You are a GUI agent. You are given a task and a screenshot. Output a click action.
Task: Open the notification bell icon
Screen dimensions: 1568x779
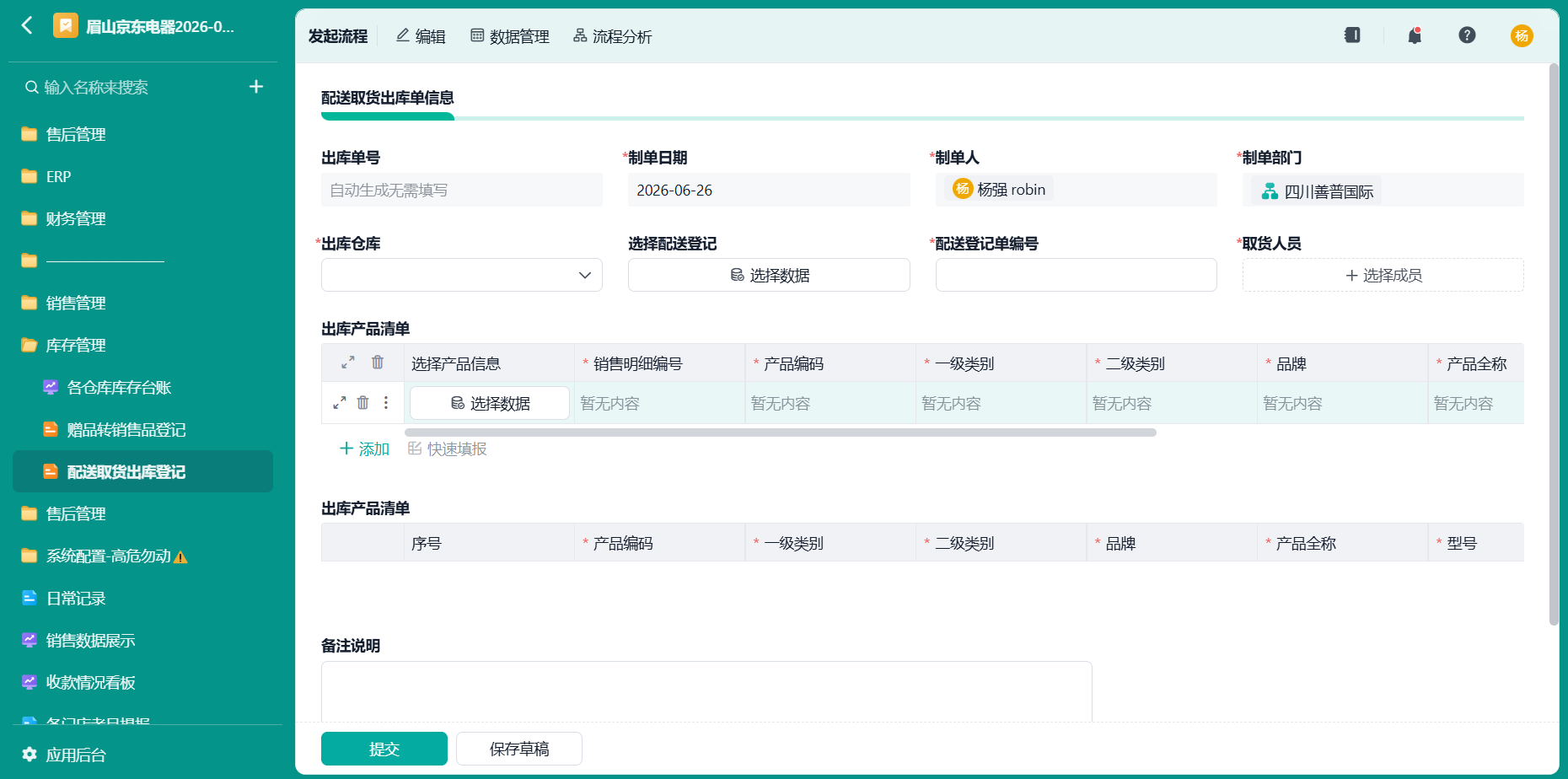1415,35
